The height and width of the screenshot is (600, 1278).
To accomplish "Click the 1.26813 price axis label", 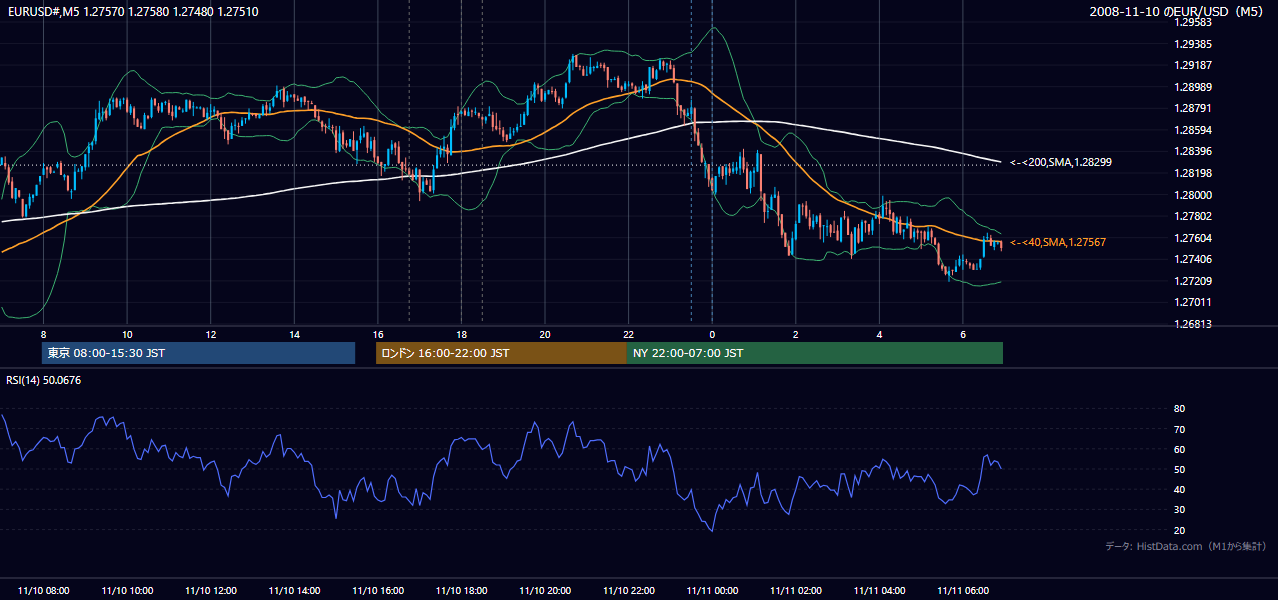I will 1193,324.
